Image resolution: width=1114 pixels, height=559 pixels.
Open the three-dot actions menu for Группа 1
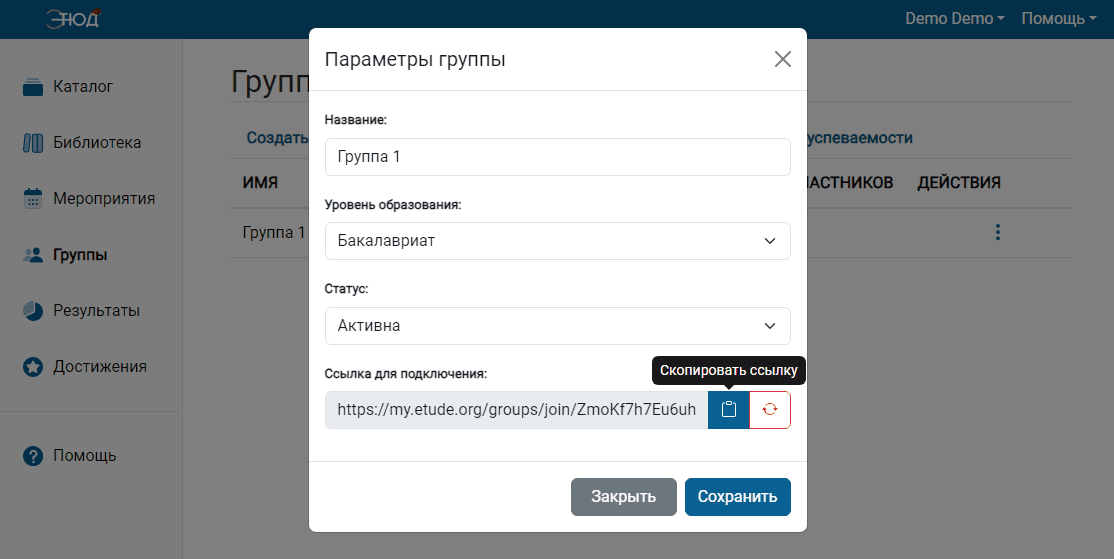997,232
